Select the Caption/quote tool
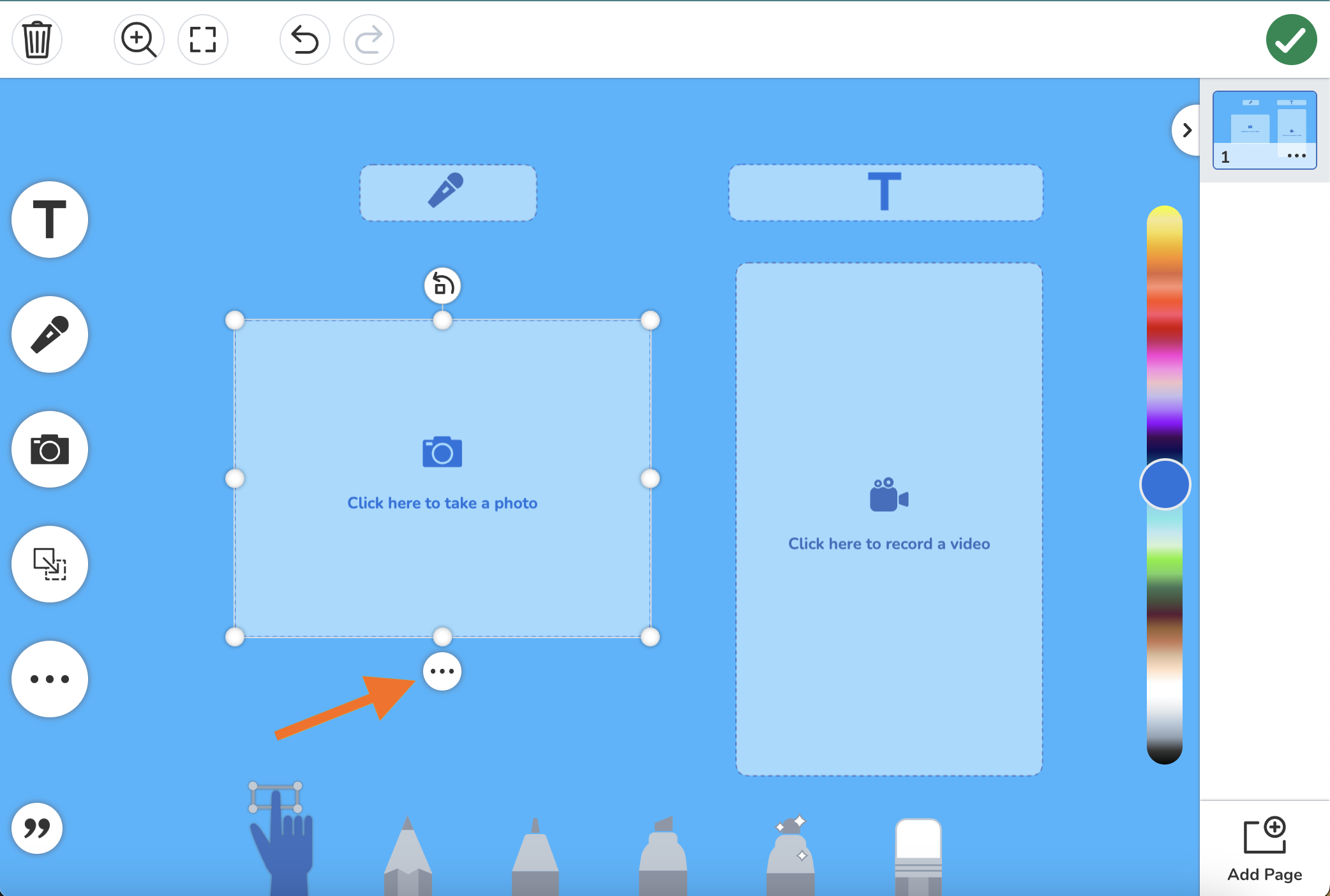 coord(36,828)
